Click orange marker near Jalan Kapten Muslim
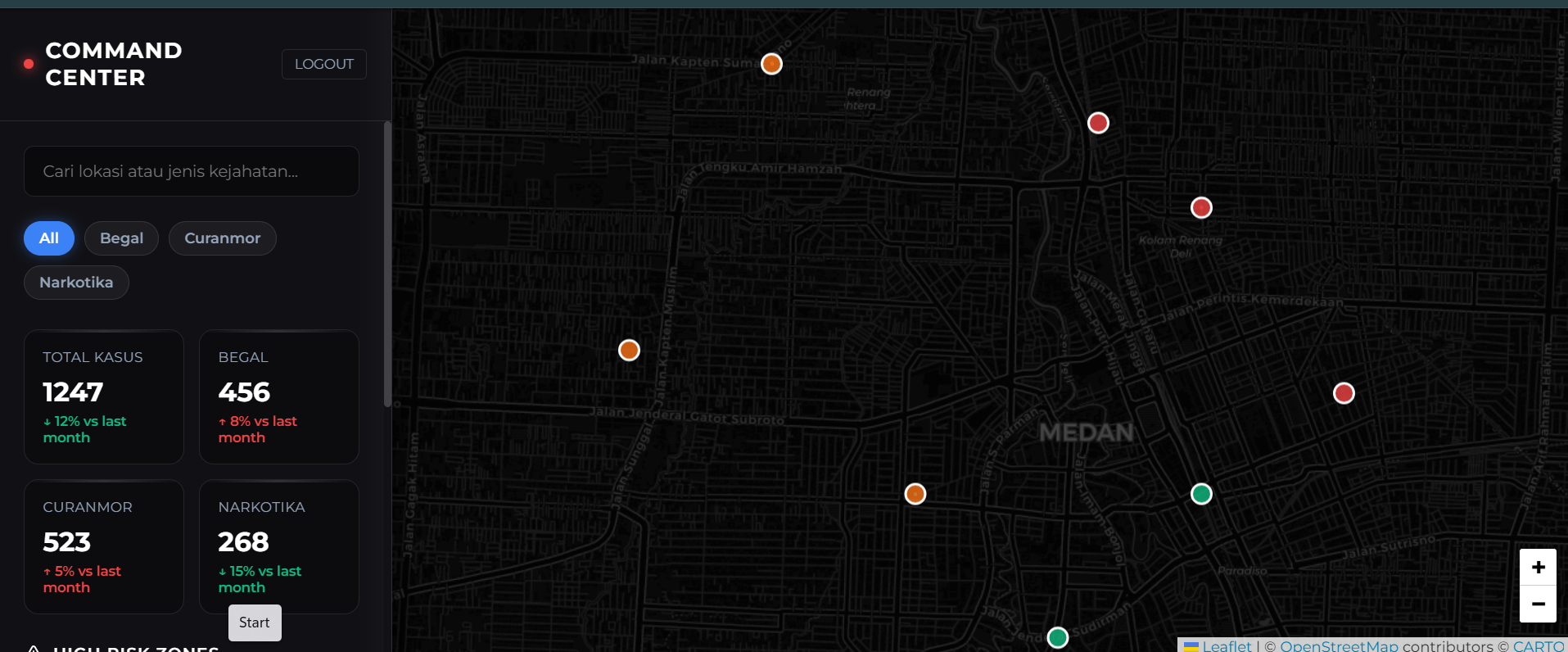1568x652 pixels. 629,351
